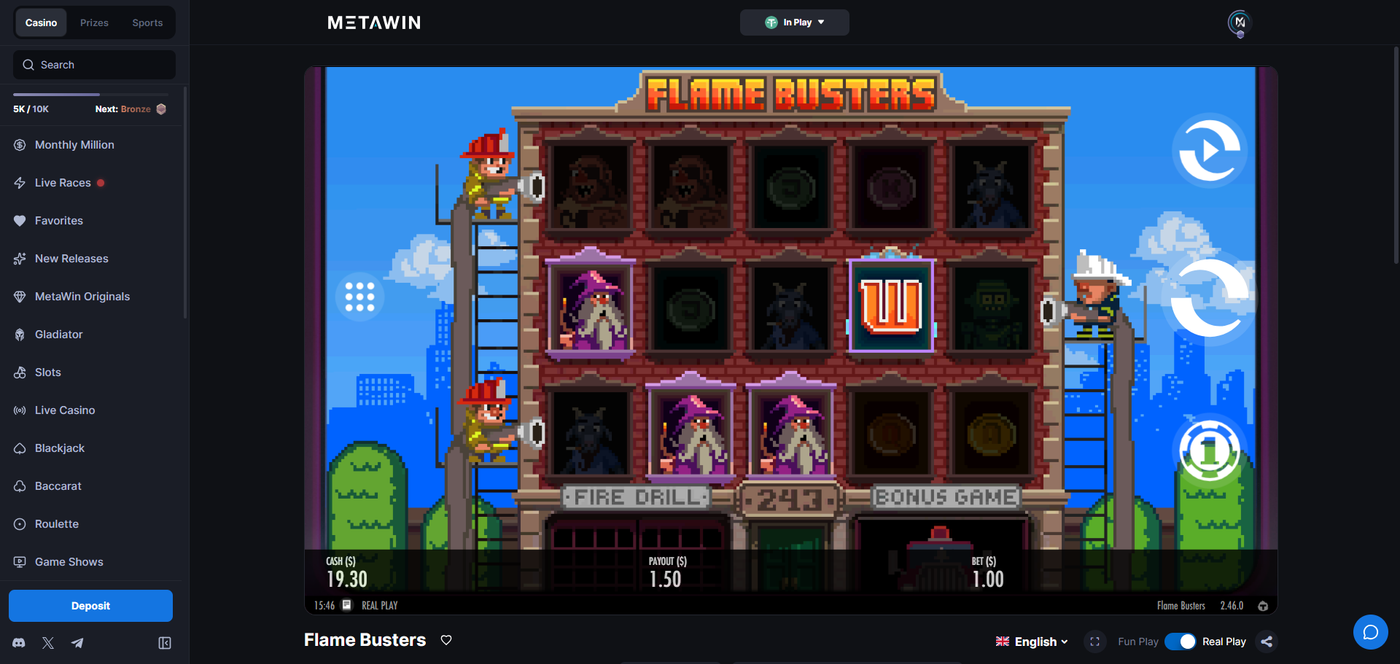Open the user profile avatar
Image resolution: width=1400 pixels, height=664 pixels.
click(x=1240, y=23)
